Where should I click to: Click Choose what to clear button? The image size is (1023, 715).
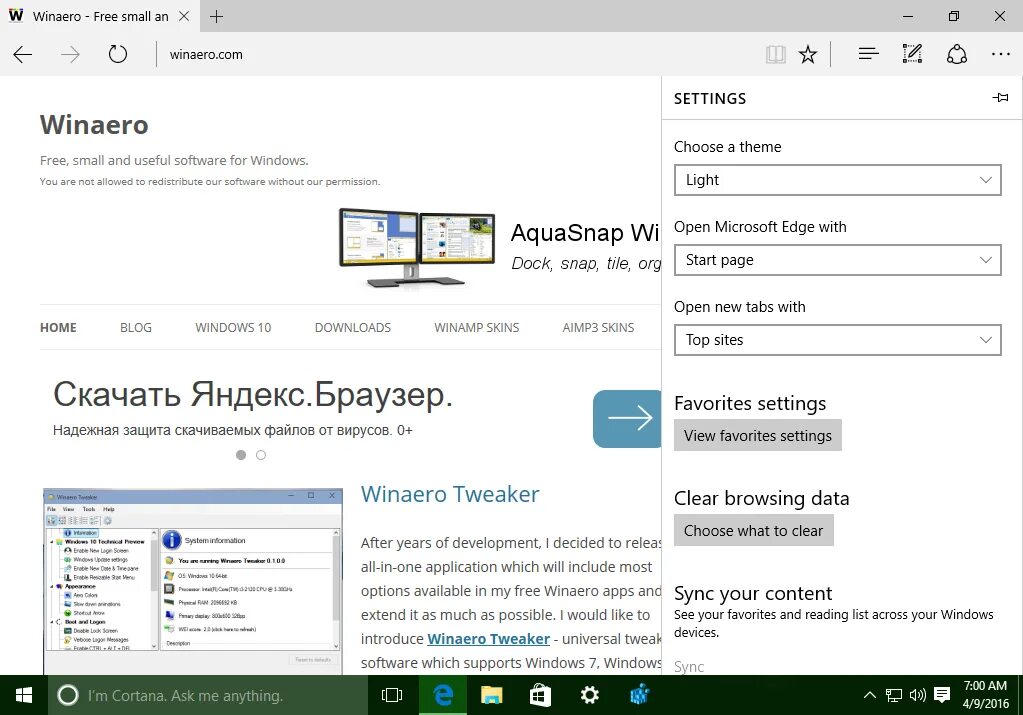tap(754, 530)
